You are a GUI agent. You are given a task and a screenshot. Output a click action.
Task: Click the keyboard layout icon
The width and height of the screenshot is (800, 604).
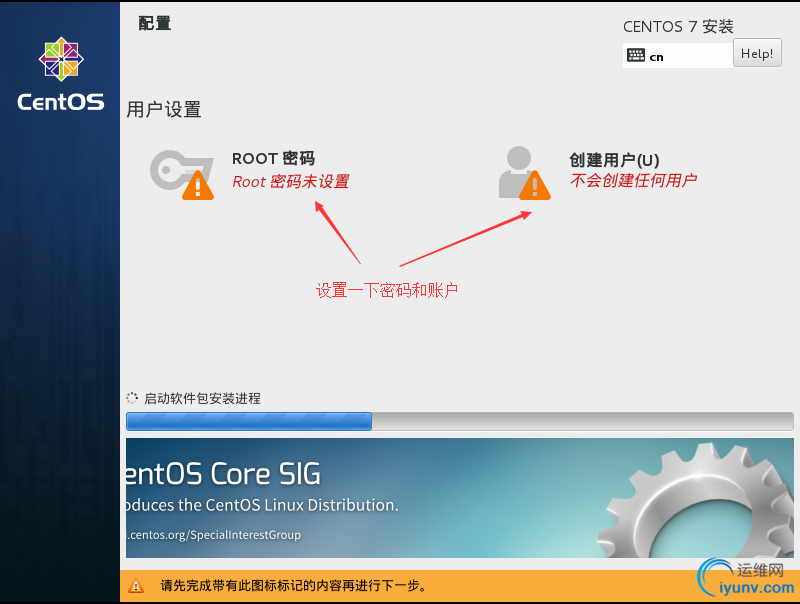pyautogui.click(x=636, y=55)
